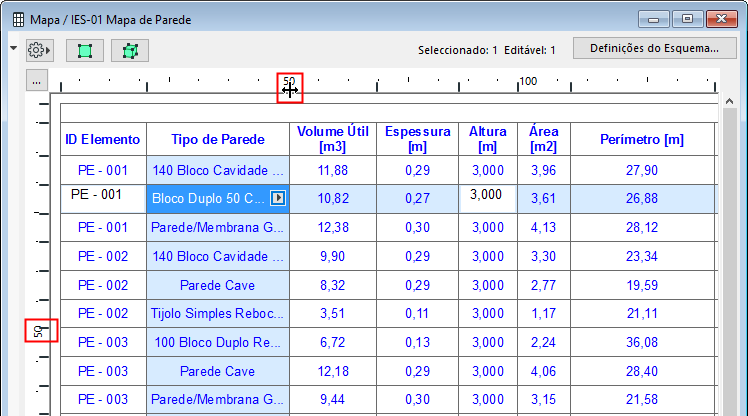The width and height of the screenshot is (748, 416).
Task: Click the area value 4,06
Action: [x=544, y=371]
